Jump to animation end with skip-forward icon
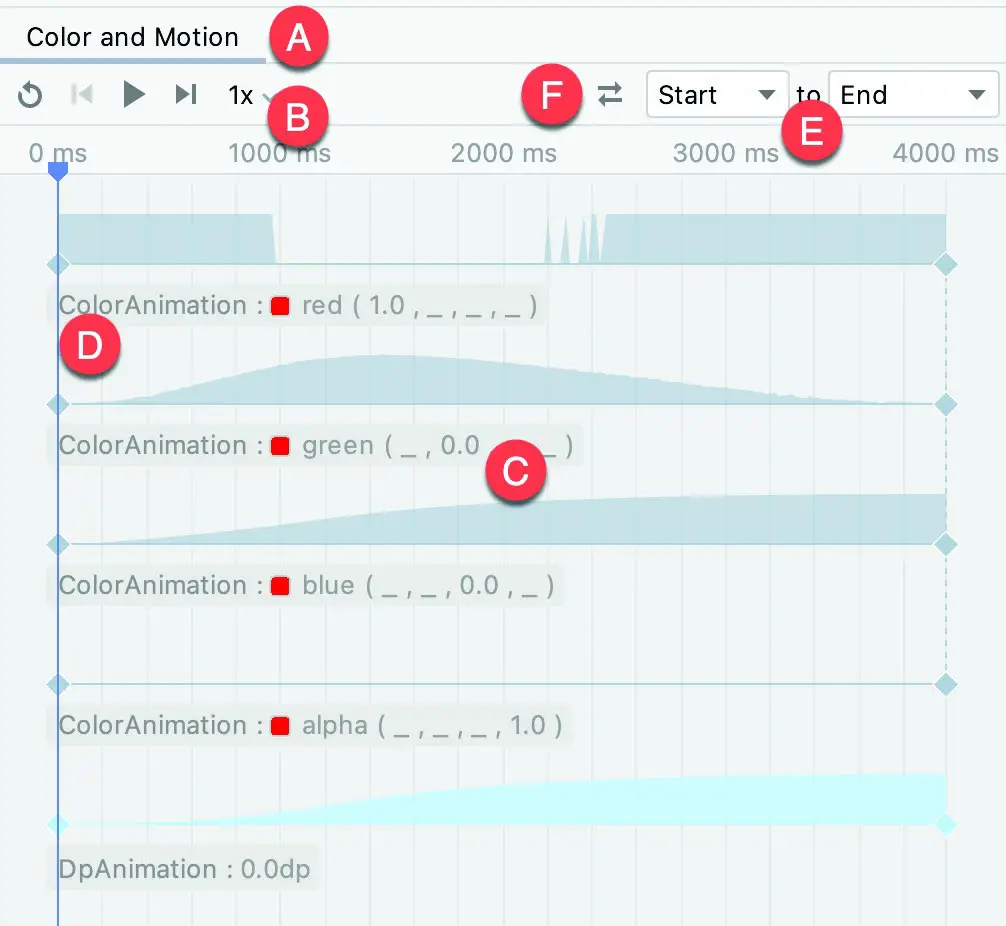Screen dimensions: 1006x926 (186, 94)
